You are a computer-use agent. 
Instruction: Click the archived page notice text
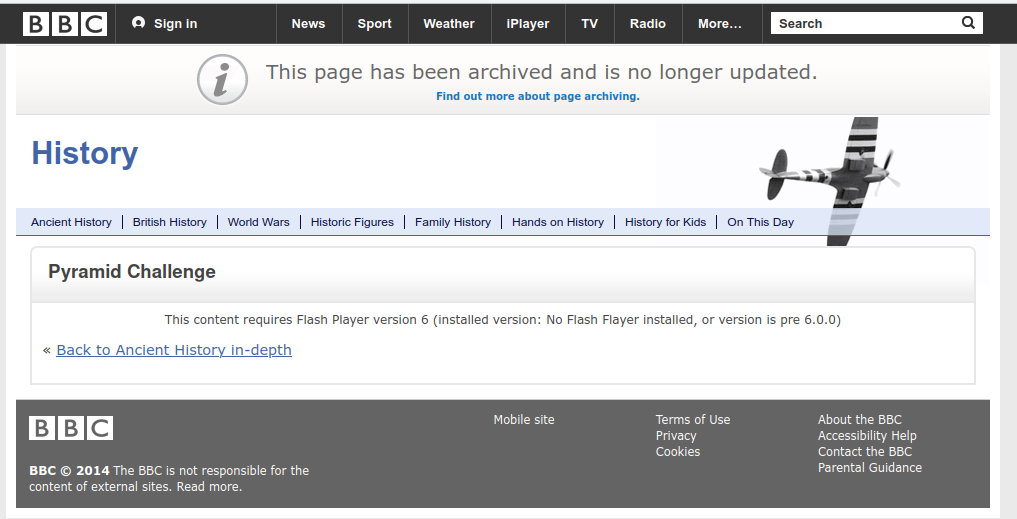coord(542,72)
